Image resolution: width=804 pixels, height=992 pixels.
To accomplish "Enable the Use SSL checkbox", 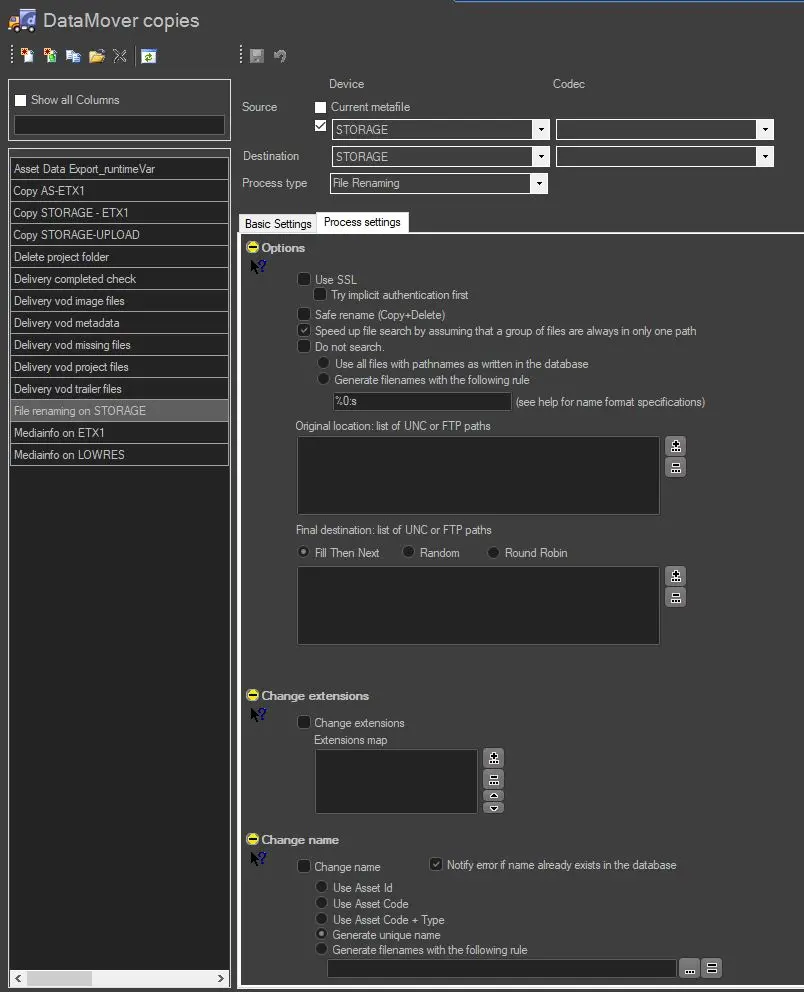I will [x=304, y=280].
